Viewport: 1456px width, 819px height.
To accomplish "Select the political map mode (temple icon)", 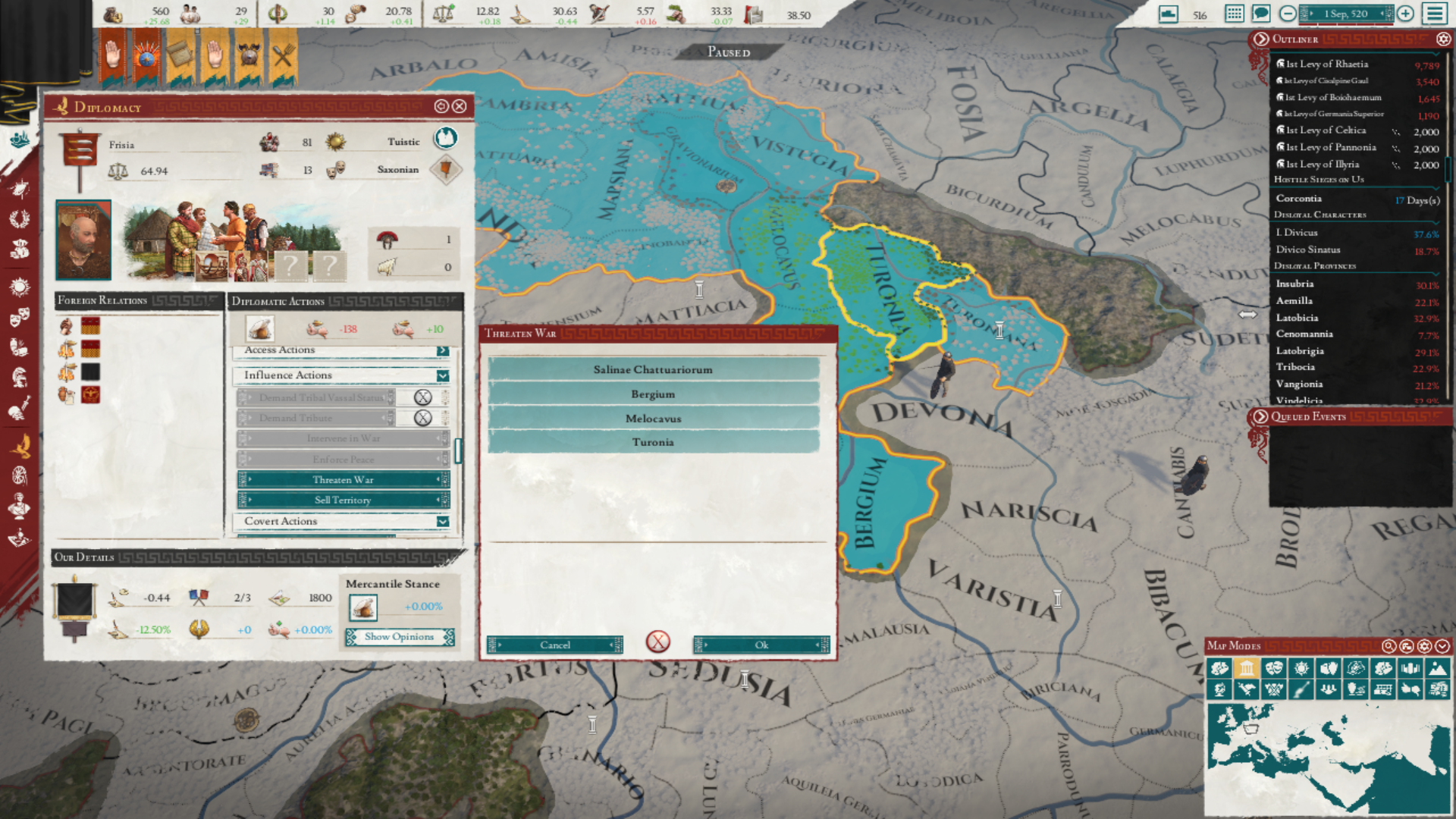I will tap(1247, 668).
